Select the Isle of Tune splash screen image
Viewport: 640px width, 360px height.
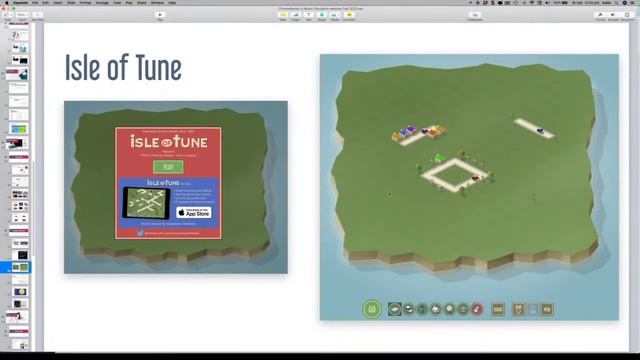[176, 187]
